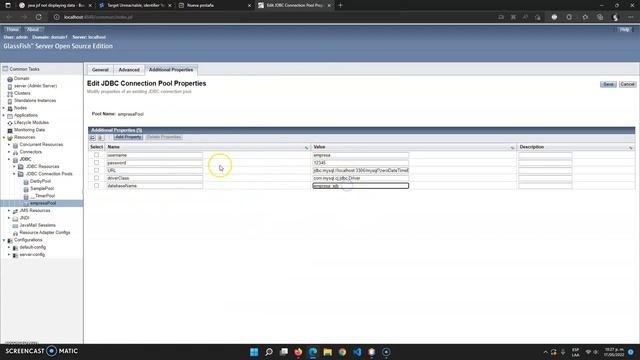Click the server (Admin Server) icon
The height and width of the screenshot is (360, 640).
click(10, 86)
